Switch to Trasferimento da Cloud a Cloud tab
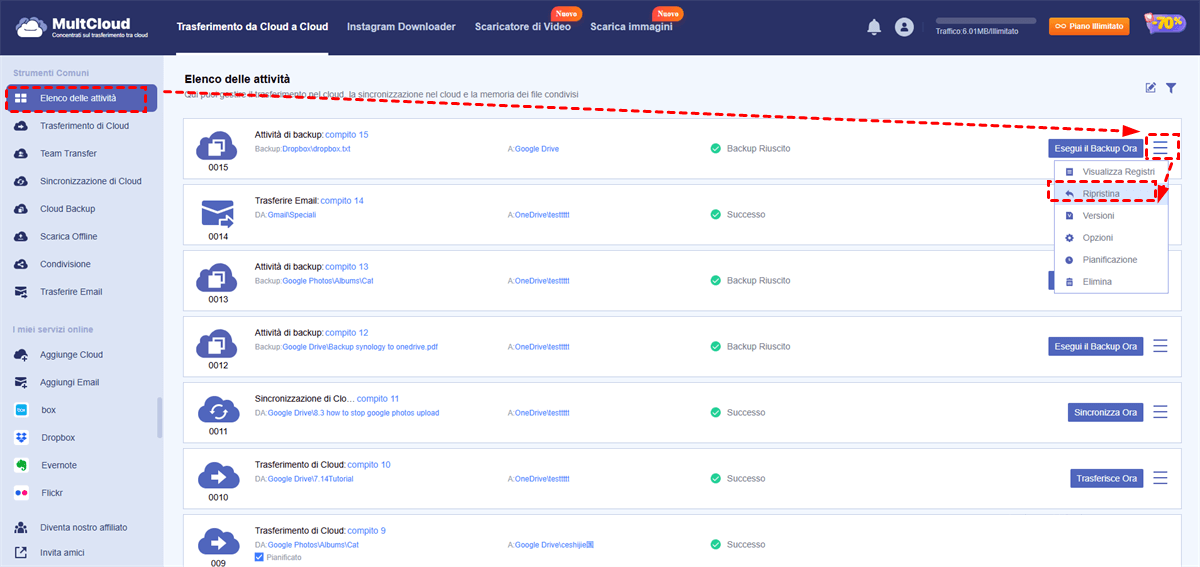 coord(251,27)
